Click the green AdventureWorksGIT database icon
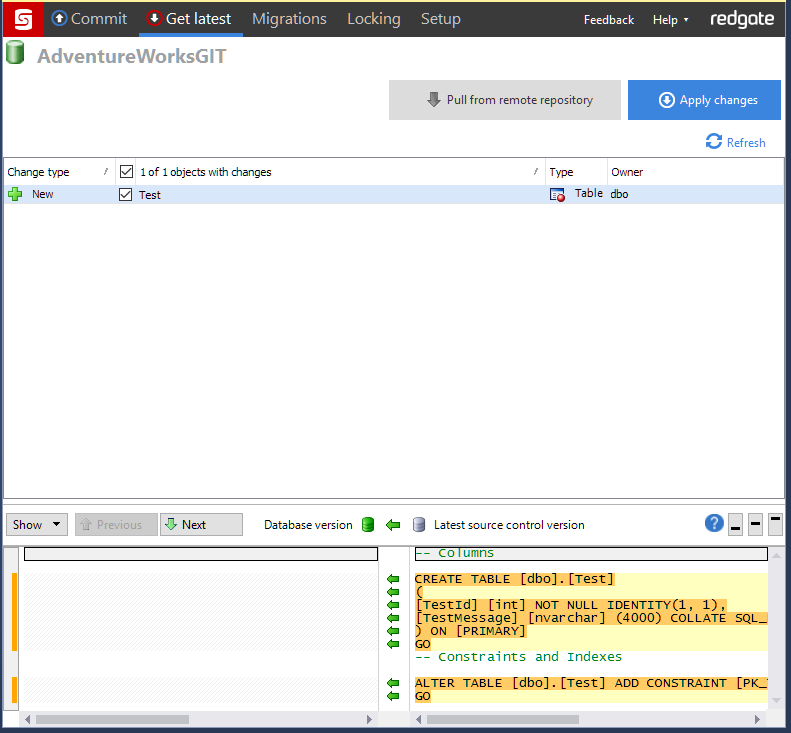 click(x=15, y=52)
